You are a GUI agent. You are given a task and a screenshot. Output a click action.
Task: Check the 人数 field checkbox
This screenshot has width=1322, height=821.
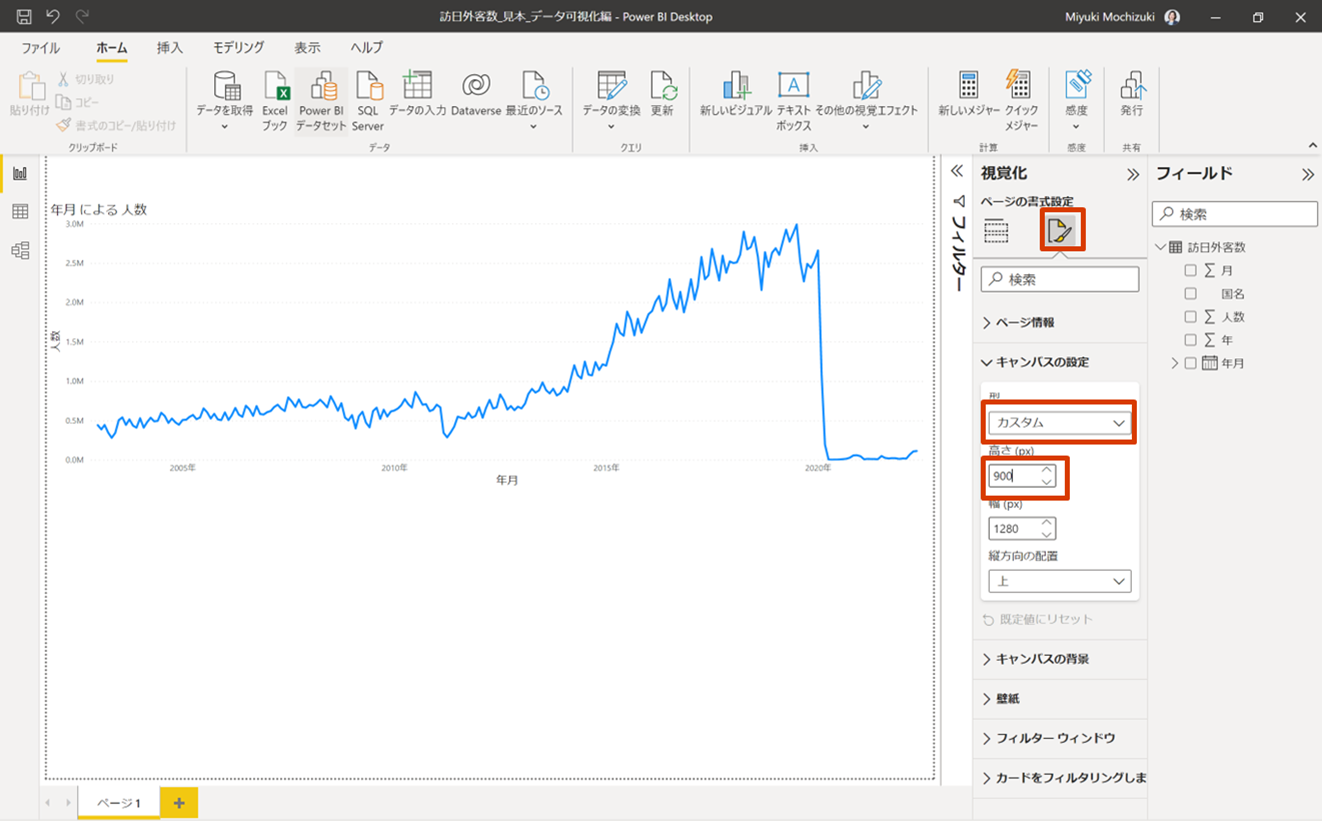coord(1190,317)
